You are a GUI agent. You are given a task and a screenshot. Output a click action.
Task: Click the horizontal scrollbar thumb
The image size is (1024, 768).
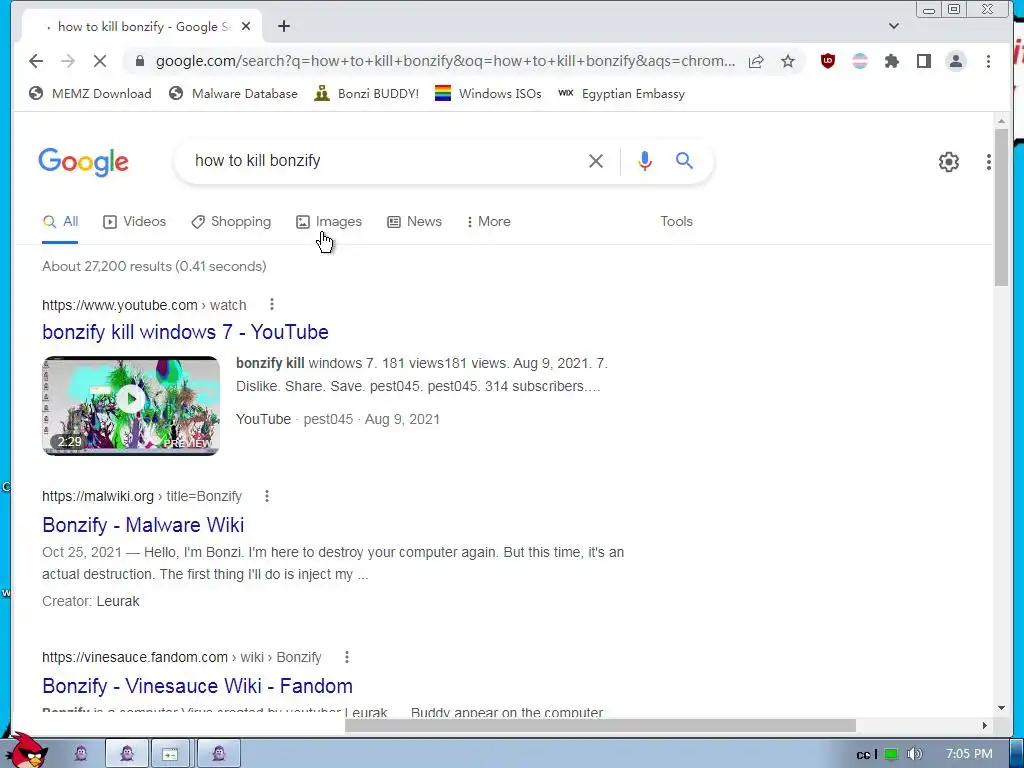coord(600,726)
